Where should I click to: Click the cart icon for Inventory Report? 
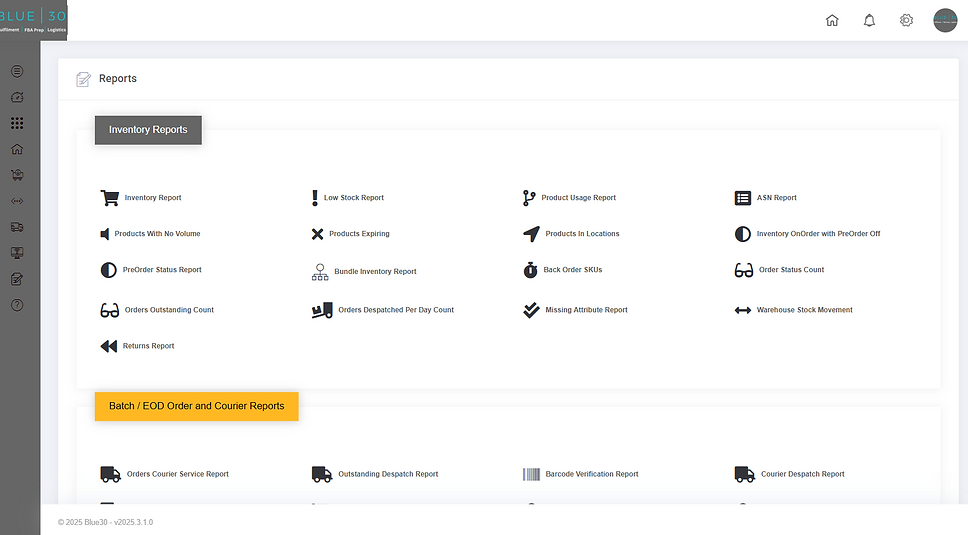pyautogui.click(x=110, y=197)
